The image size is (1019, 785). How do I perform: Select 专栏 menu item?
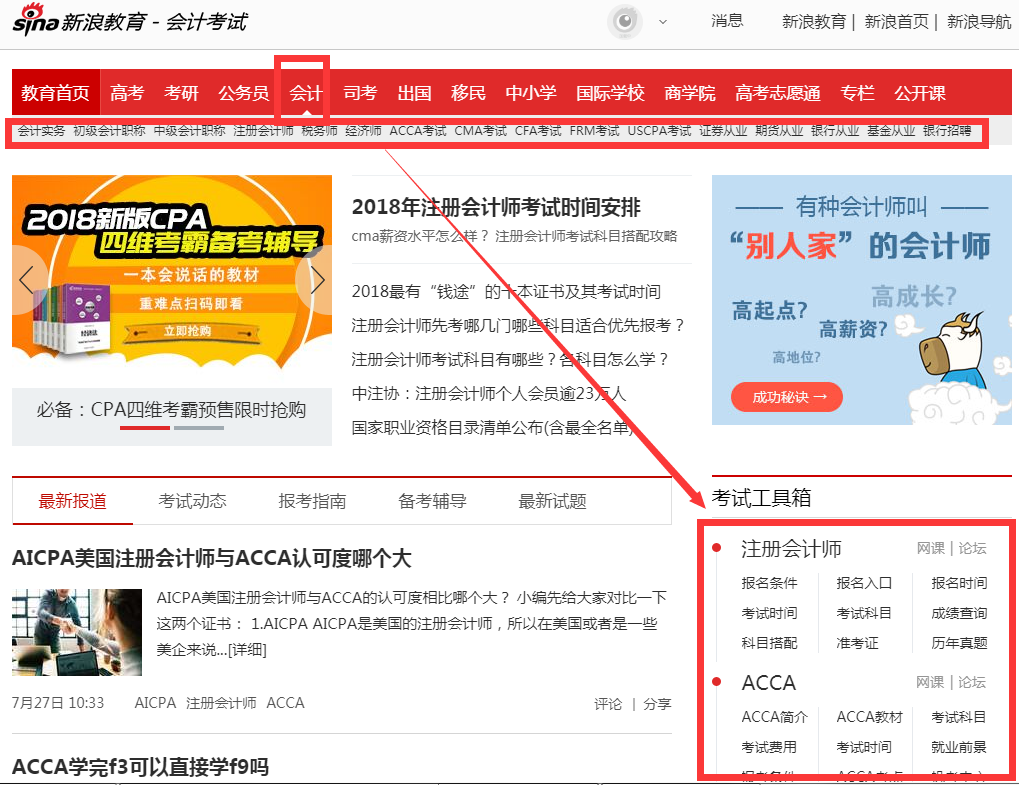[x=857, y=93]
